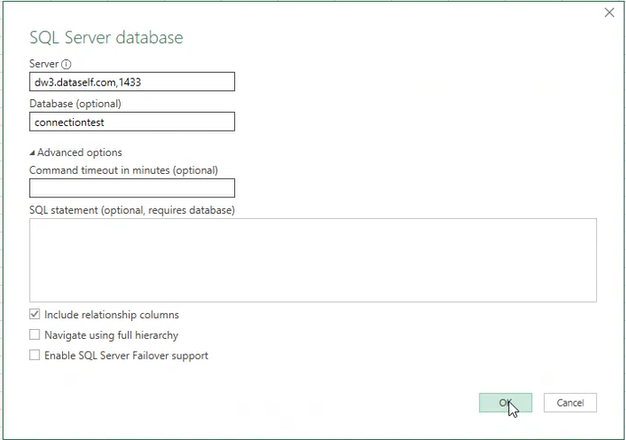Focus the Database name text box

click(x=132, y=122)
